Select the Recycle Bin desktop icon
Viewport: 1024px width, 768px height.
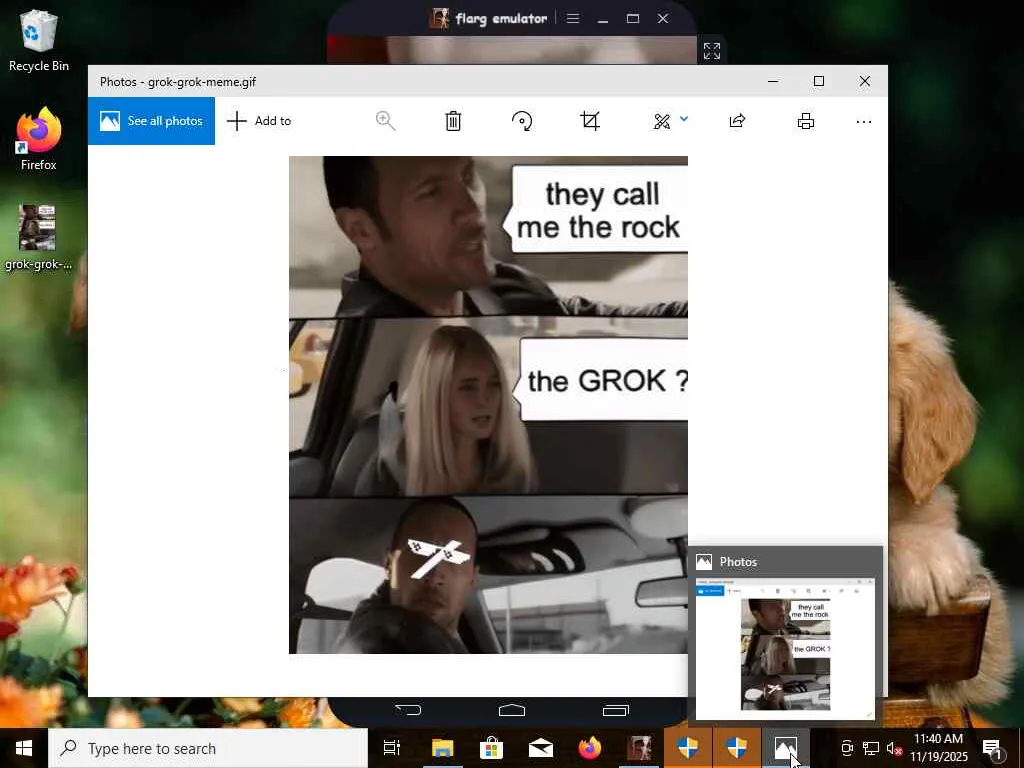(39, 40)
